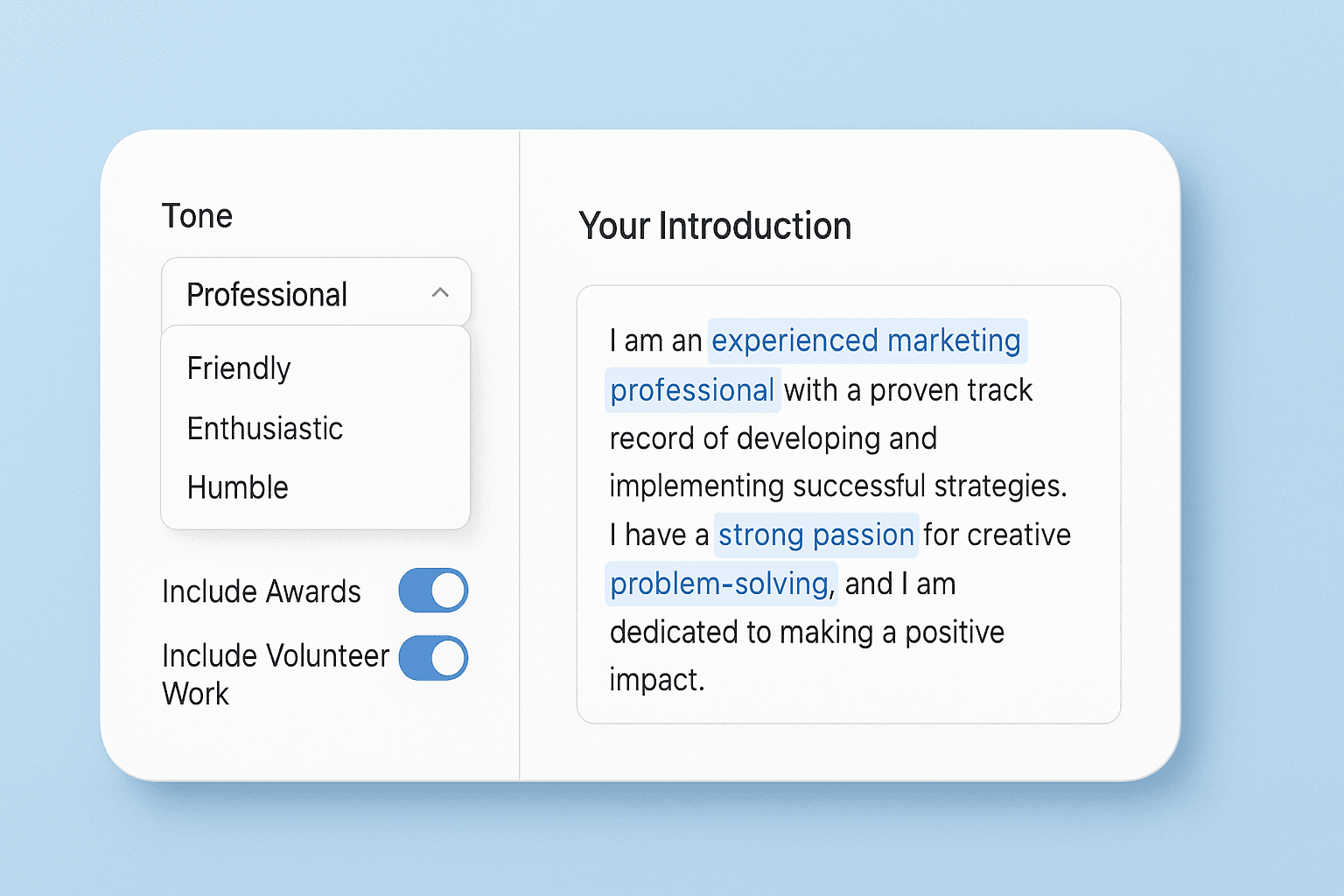Click the vertical divider between panels
The height and width of the screenshot is (896, 1344).
(x=520, y=455)
